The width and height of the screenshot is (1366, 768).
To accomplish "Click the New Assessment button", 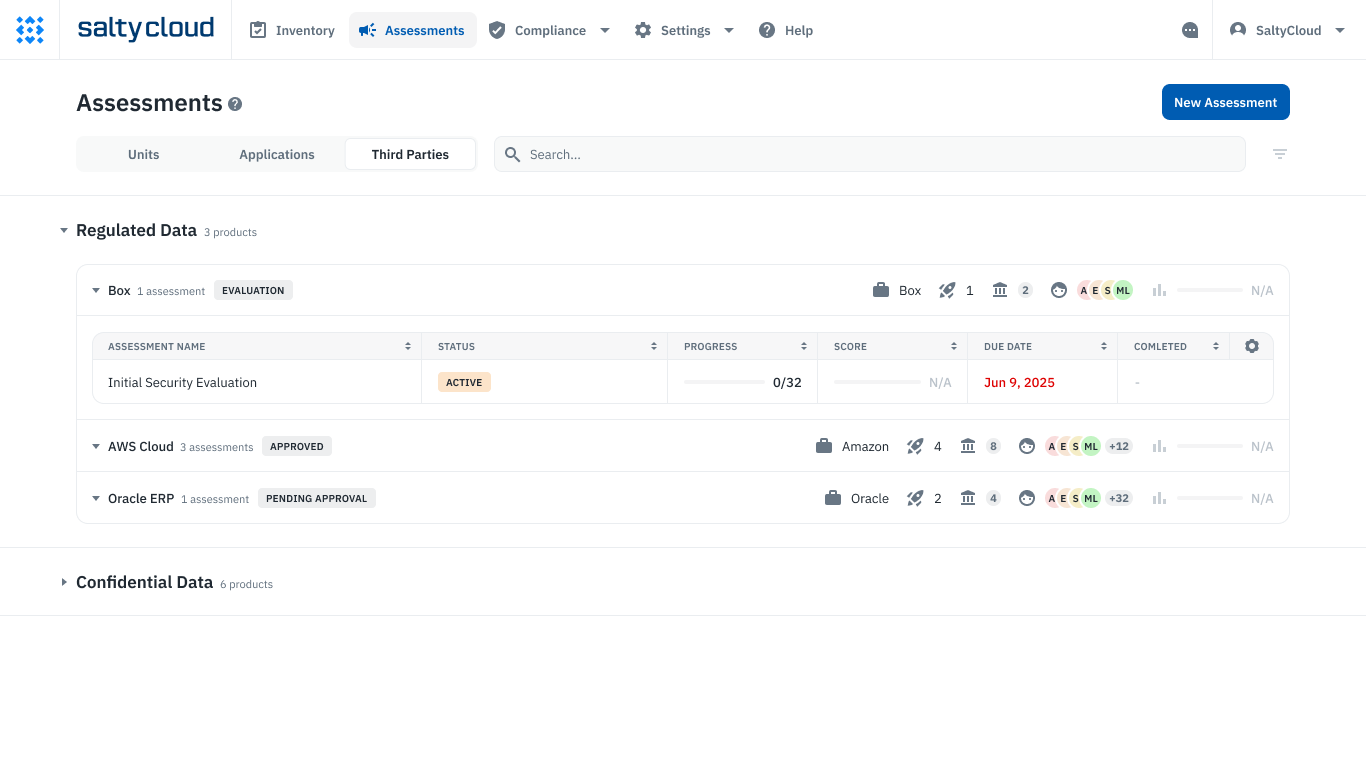I will [1225, 102].
